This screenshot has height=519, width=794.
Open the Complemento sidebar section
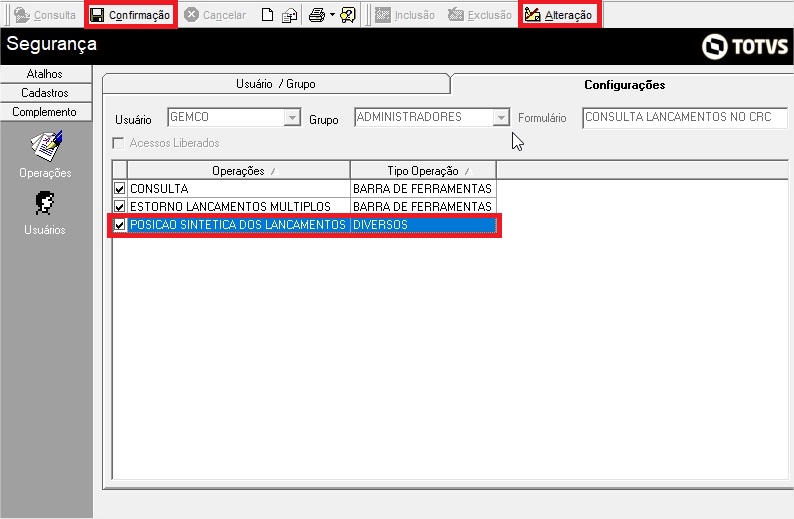pyautogui.click(x=46, y=112)
